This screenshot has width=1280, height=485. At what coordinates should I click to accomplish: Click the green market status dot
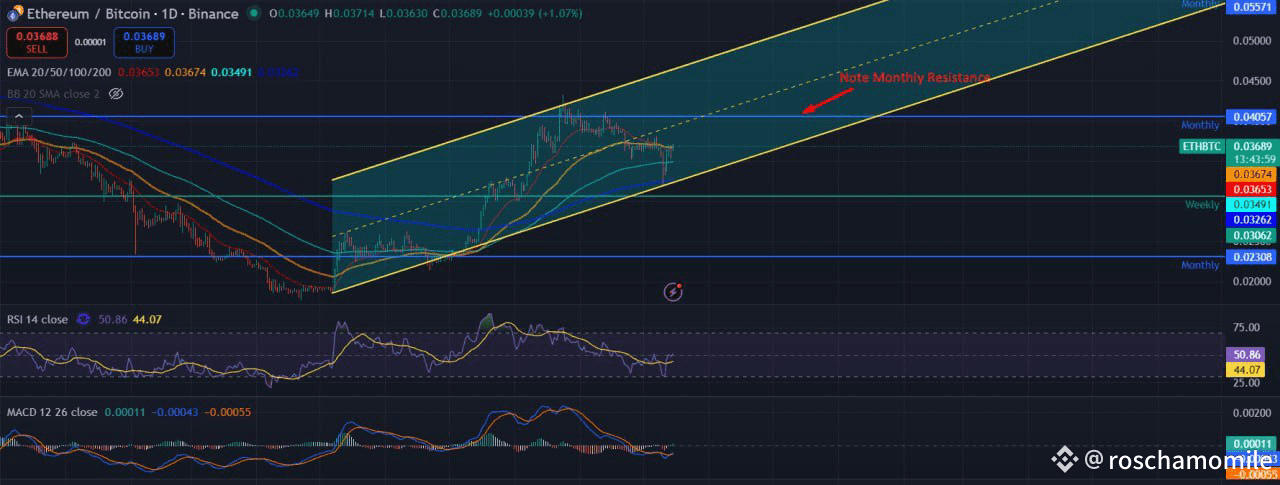(255, 14)
